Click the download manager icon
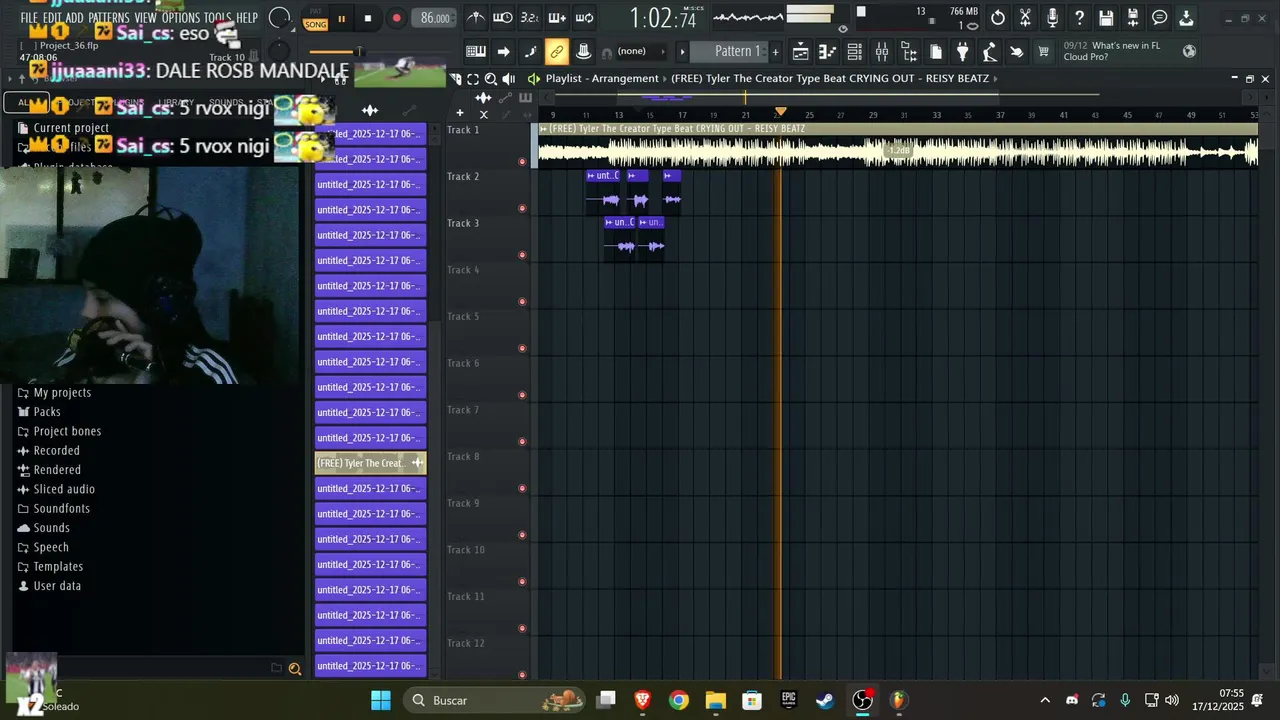 tap(1187, 18)
